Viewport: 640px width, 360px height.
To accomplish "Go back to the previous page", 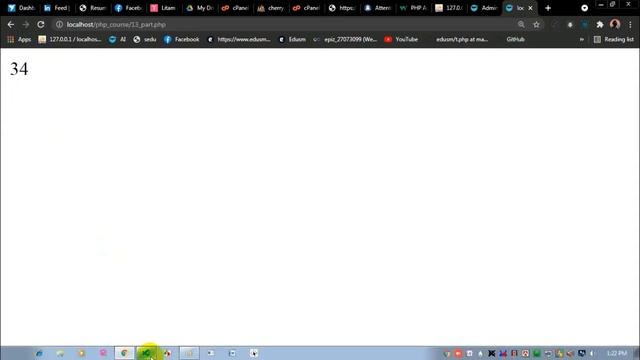I will (11, 24).
